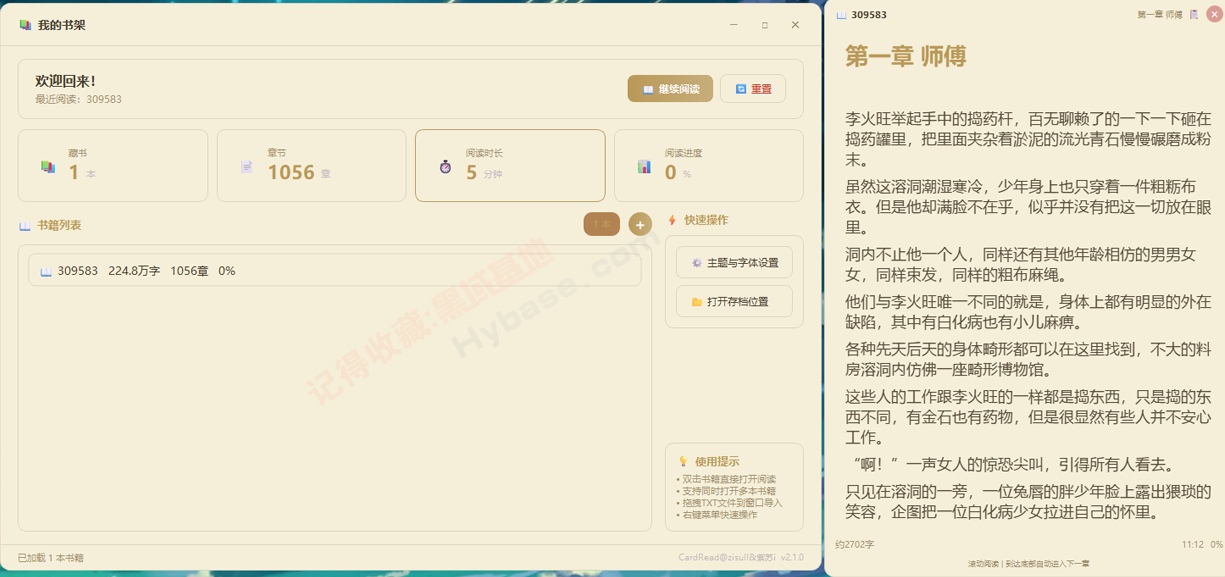The width and height of the screenshot is (1225, 577).
Task: Click the 继续阅读 button
Action: coord(670,89)
